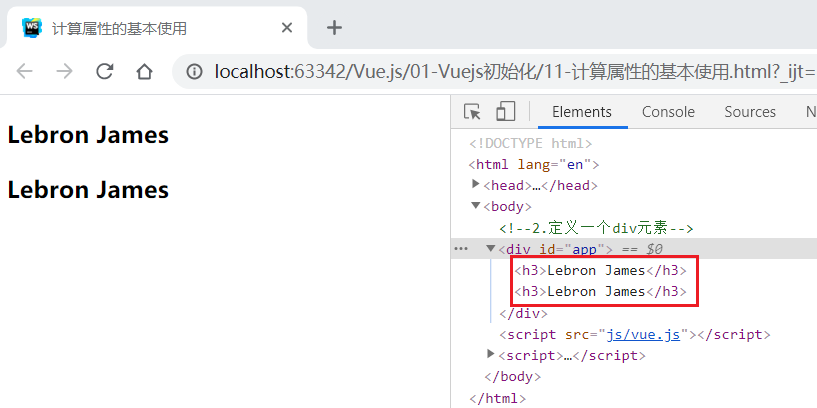Screen dimensions: 817x408
Task: Expand the collapsed script node
Action: (490, 354)
